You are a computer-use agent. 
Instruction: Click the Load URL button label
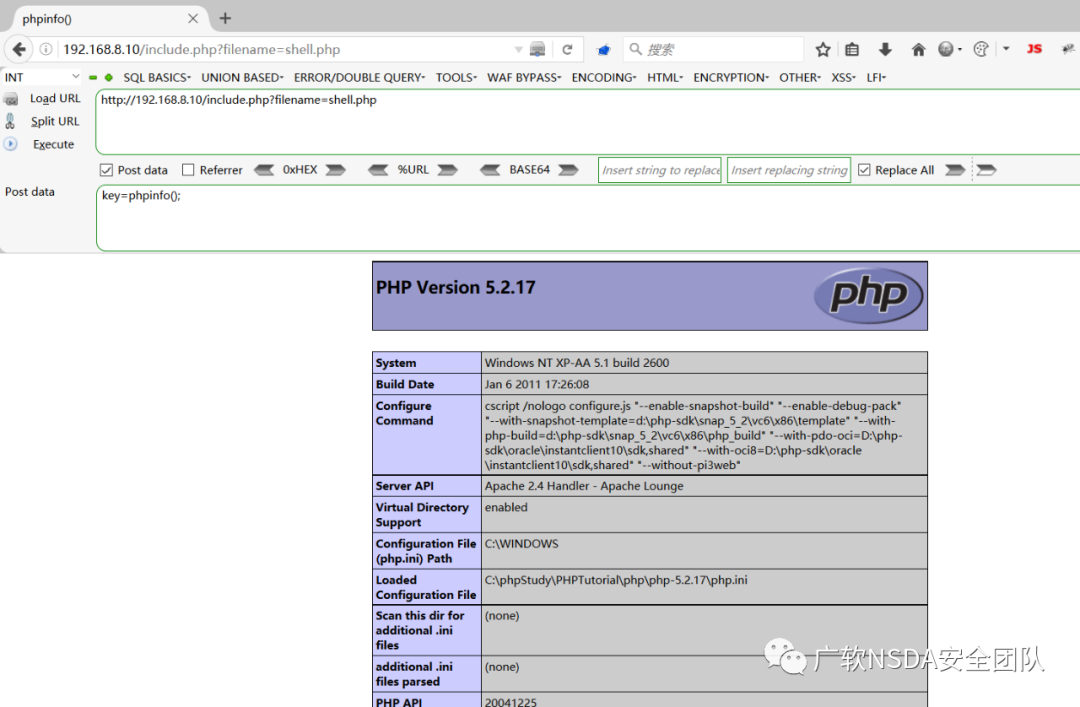(x=55, y=99)
